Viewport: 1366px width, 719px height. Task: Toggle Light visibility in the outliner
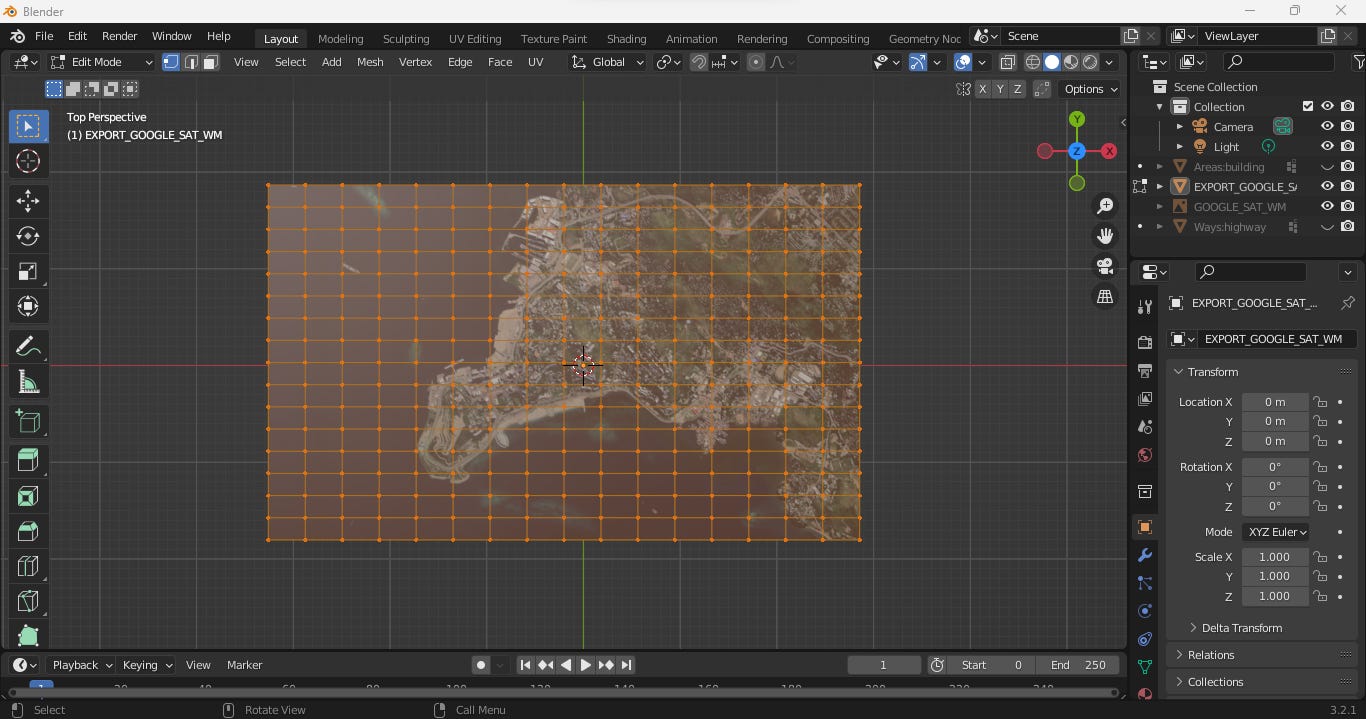(x=1327, y=146)
